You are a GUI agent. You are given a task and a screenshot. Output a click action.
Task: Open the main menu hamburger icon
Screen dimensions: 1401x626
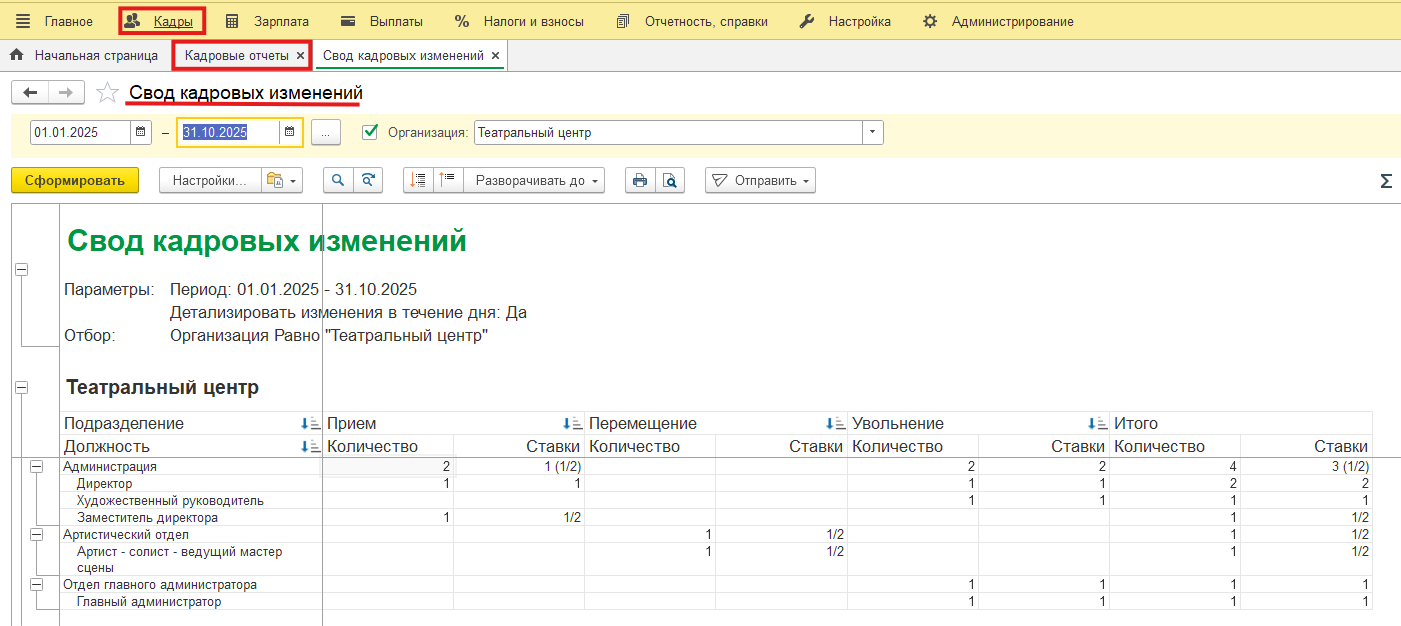pyautogui.click(x=22, y=21)
